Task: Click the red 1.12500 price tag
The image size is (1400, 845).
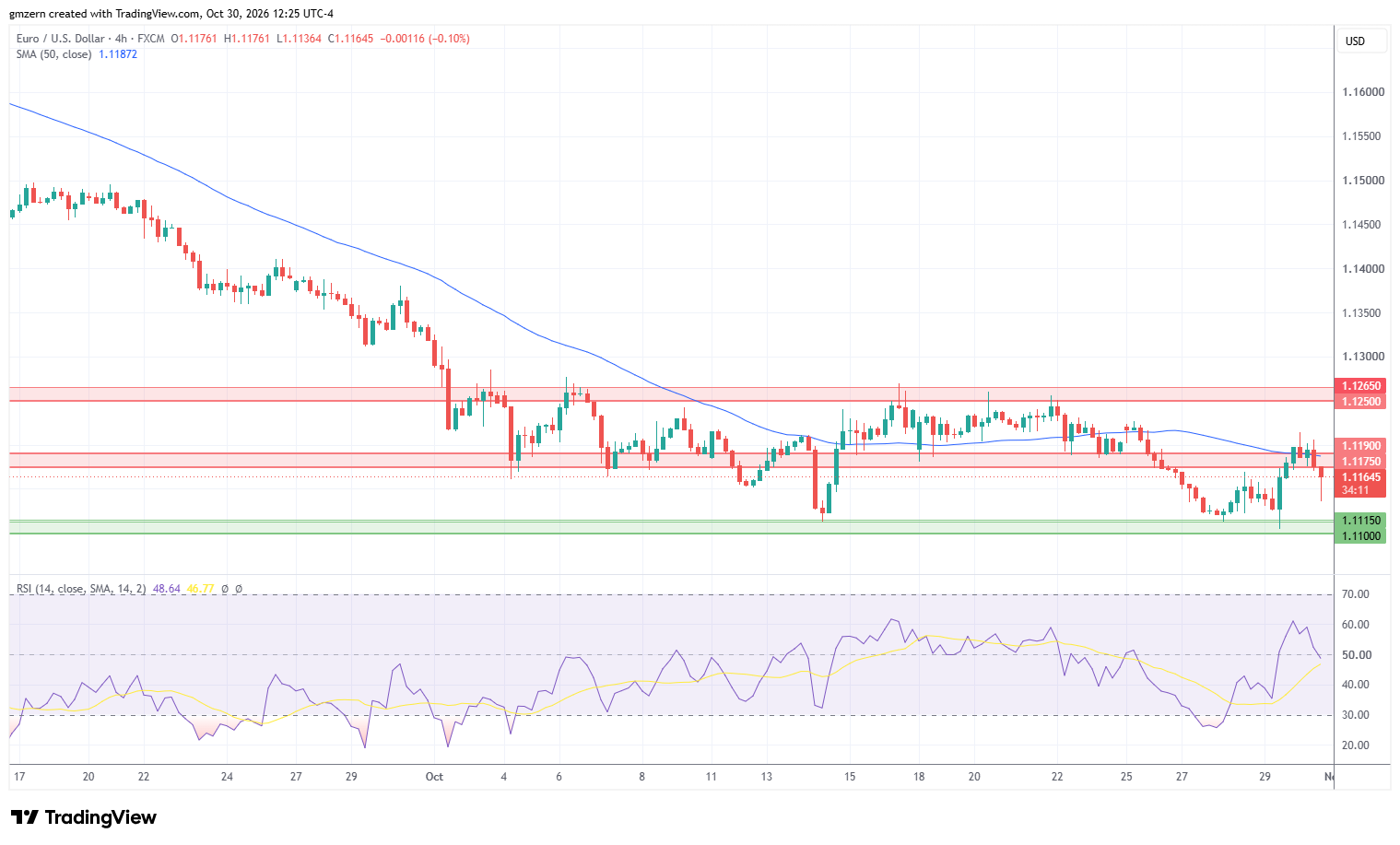Action: point(1360,402)
